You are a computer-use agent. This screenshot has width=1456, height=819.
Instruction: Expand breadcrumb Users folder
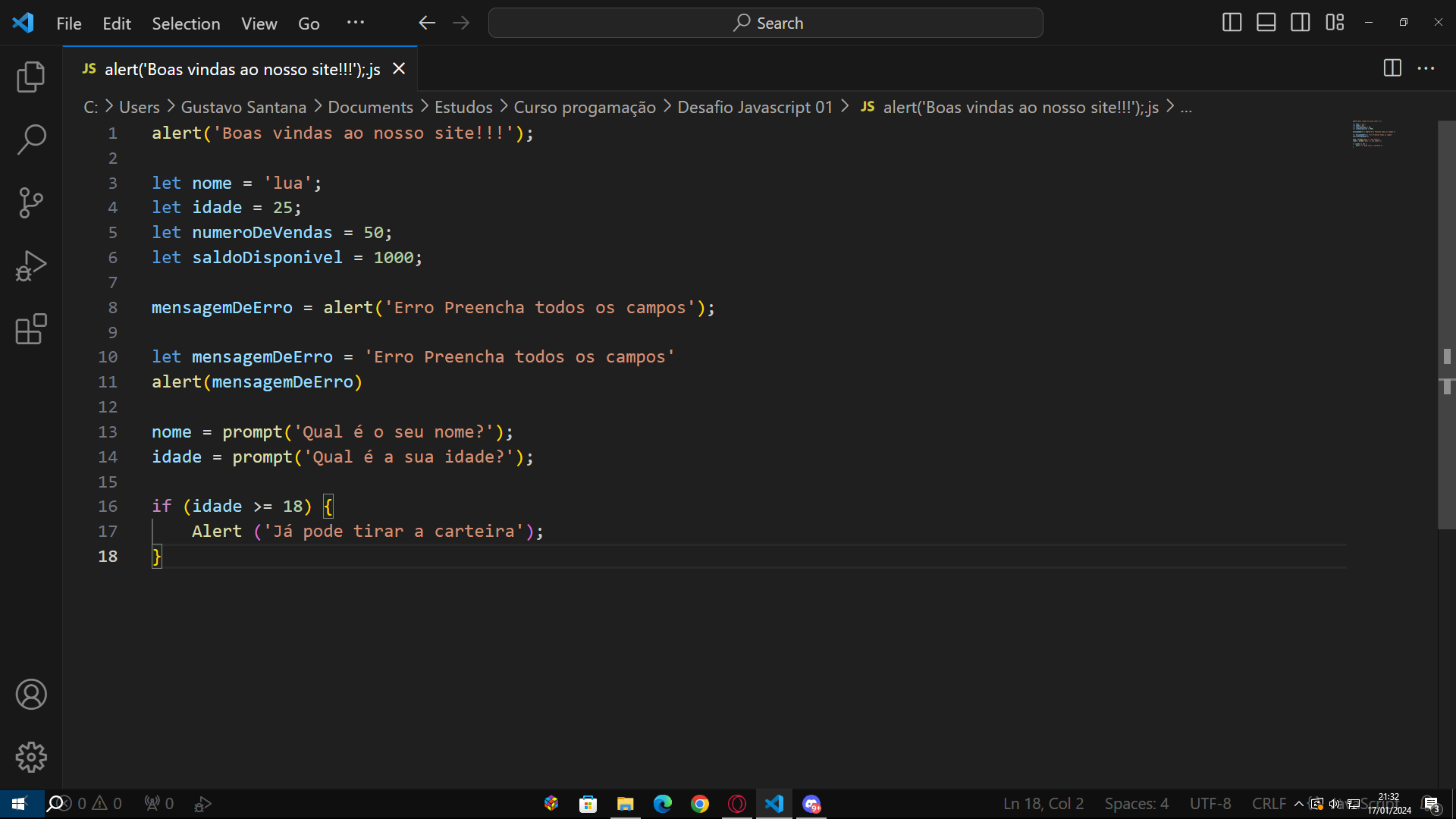[140, 107]
